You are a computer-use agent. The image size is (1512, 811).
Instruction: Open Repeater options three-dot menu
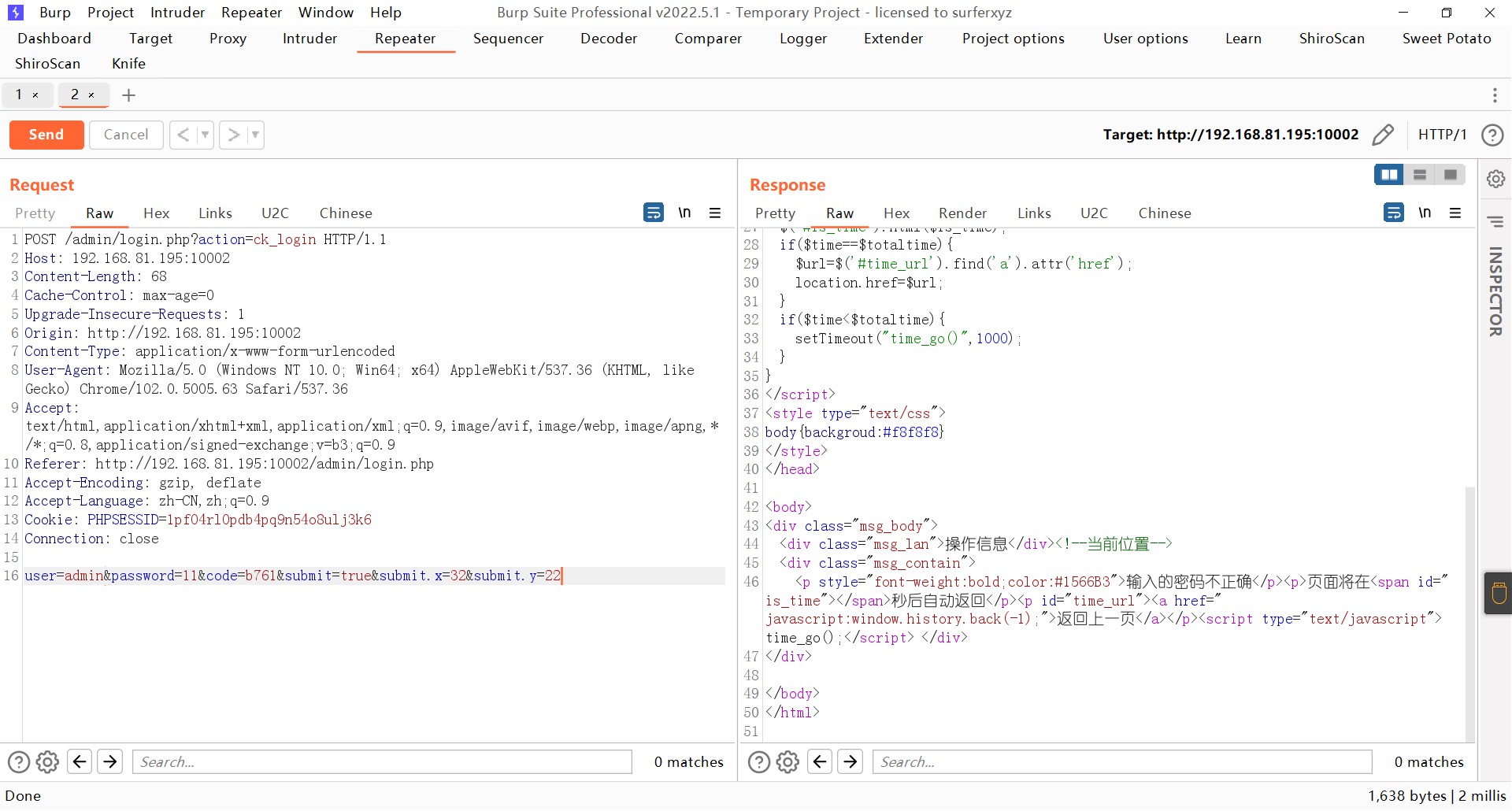pos(1495,95)
